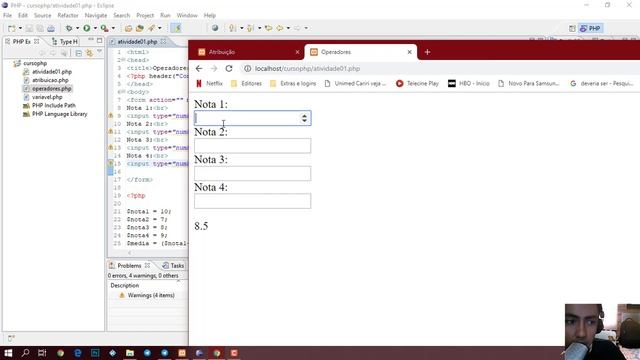
Task: Reload the browser page
Action: pos(229,69)
